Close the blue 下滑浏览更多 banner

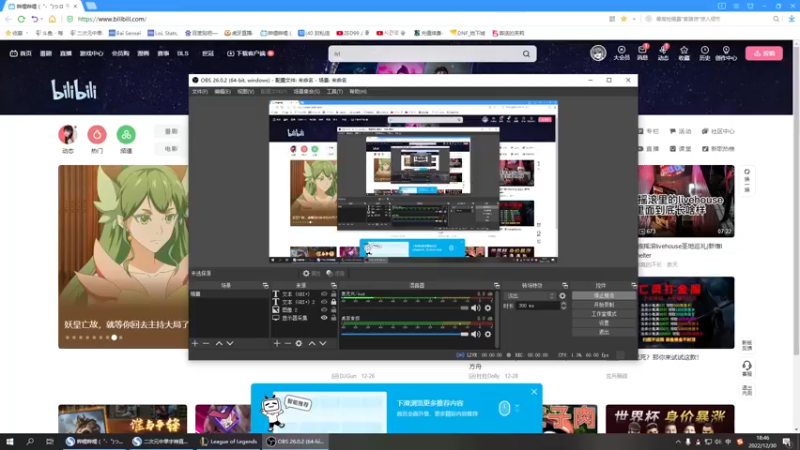click(x=534, y=392)
